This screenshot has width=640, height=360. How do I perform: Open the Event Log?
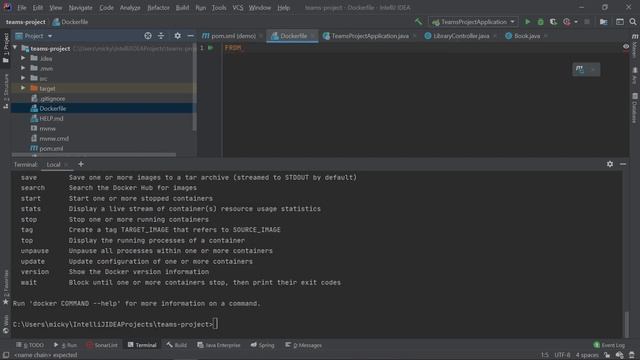[x=609, y=345]
